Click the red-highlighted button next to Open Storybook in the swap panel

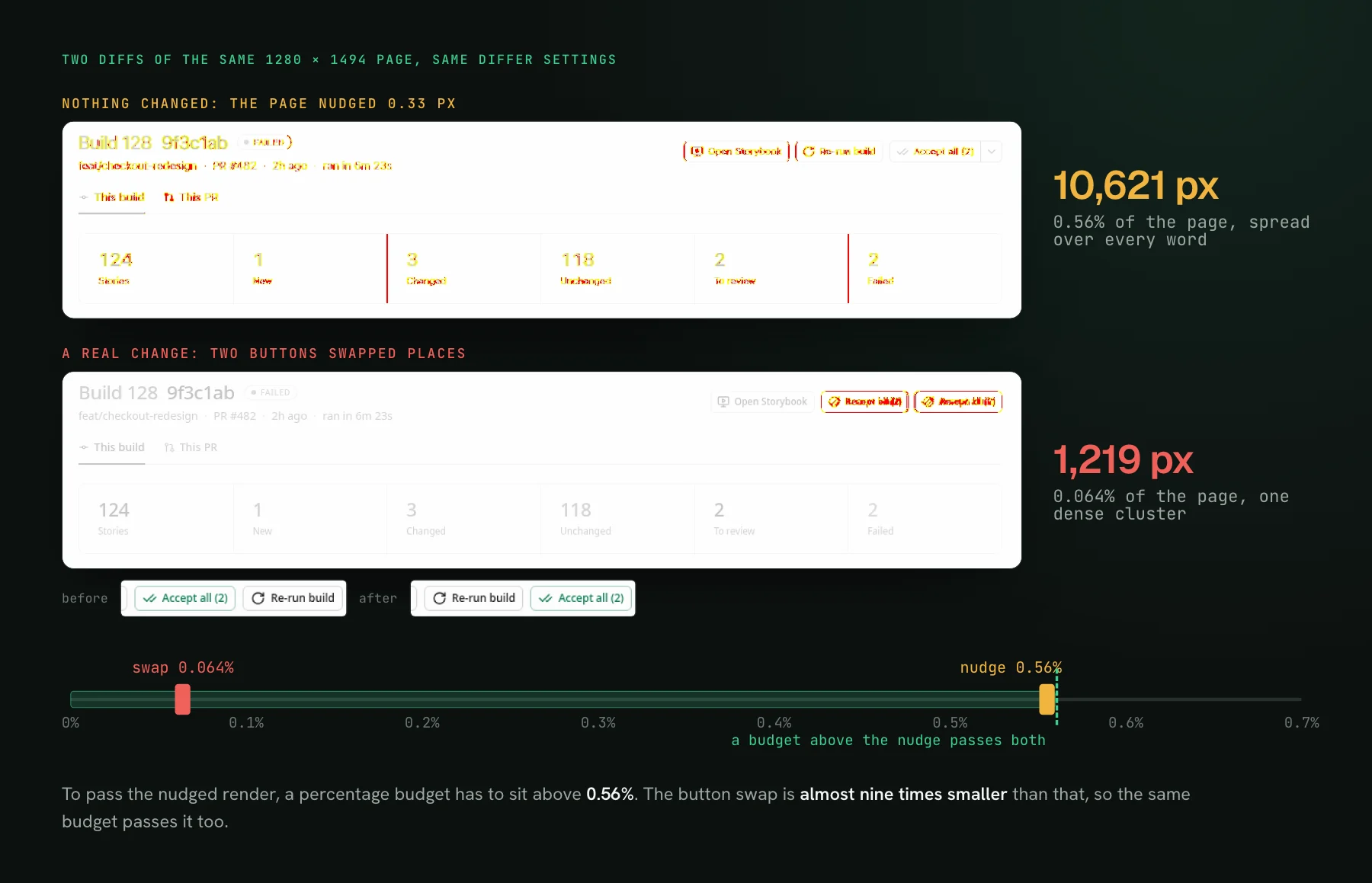(x=864, y=402)
